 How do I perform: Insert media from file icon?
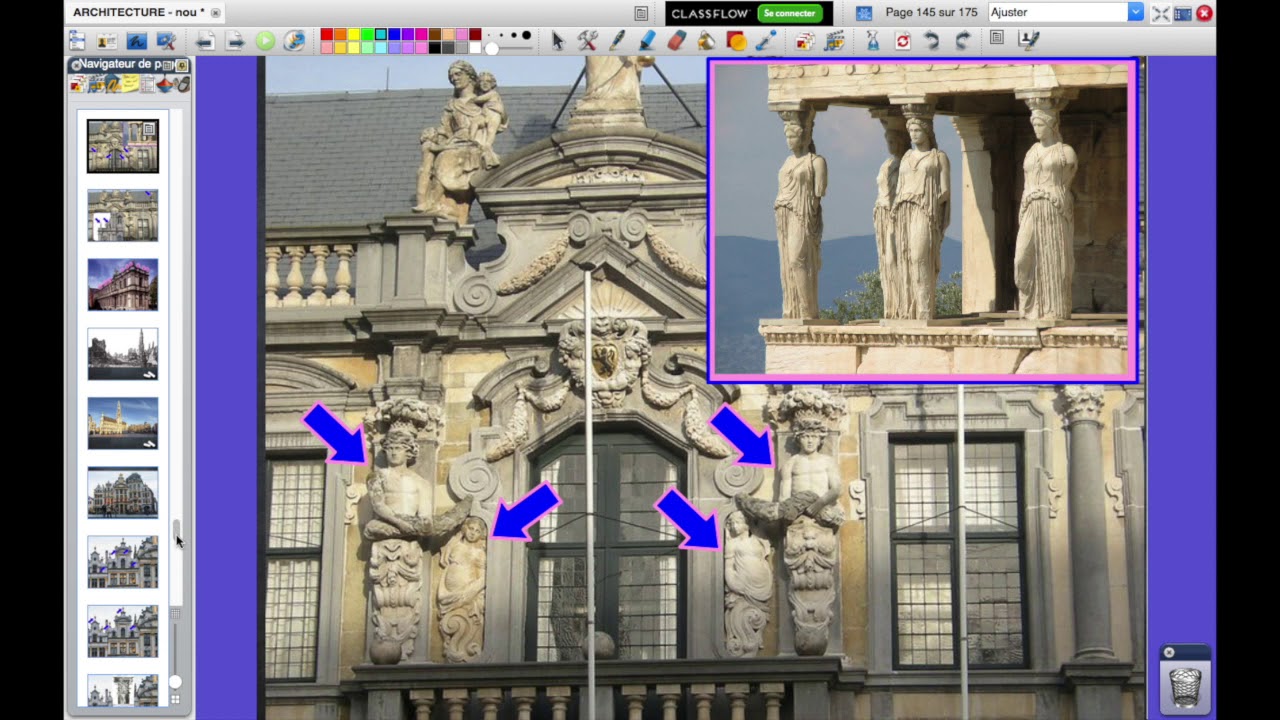point(805,41)
